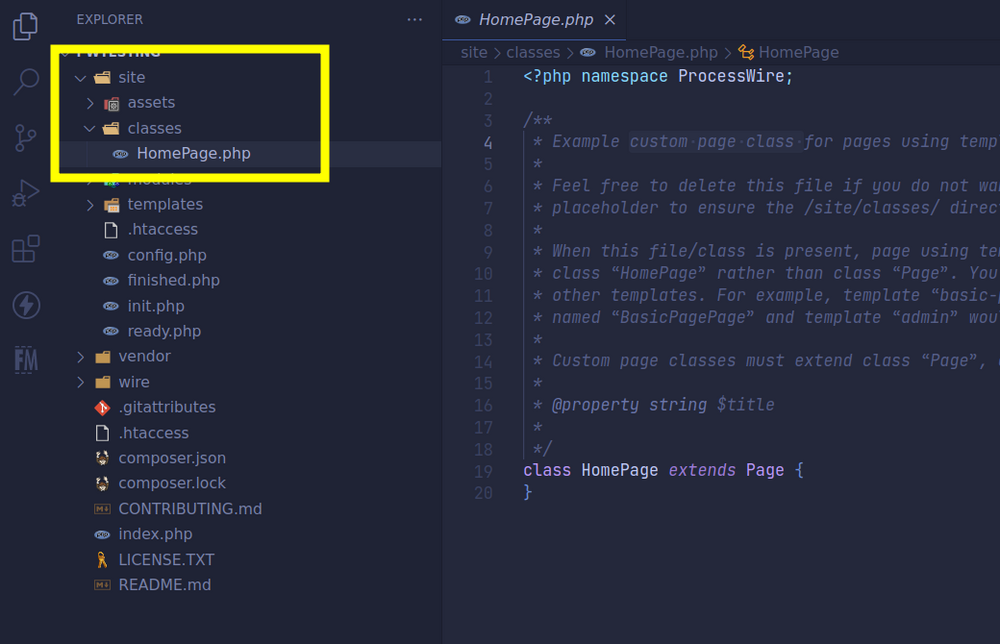Image resolution: width=1000 pixels, height=644 pixels.
Task: Open Explorer's three-dot more actions menu
Action: tap(415, 19)
